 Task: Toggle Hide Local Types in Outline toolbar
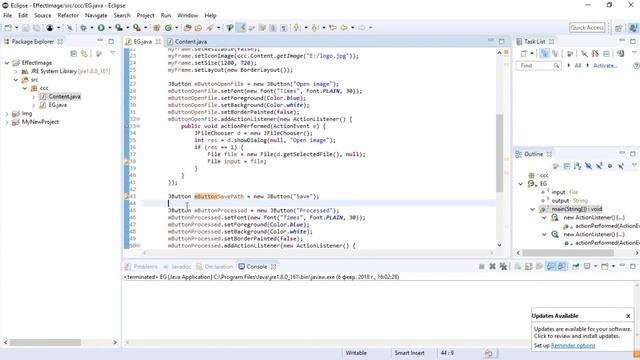click(x=620, y=166)
